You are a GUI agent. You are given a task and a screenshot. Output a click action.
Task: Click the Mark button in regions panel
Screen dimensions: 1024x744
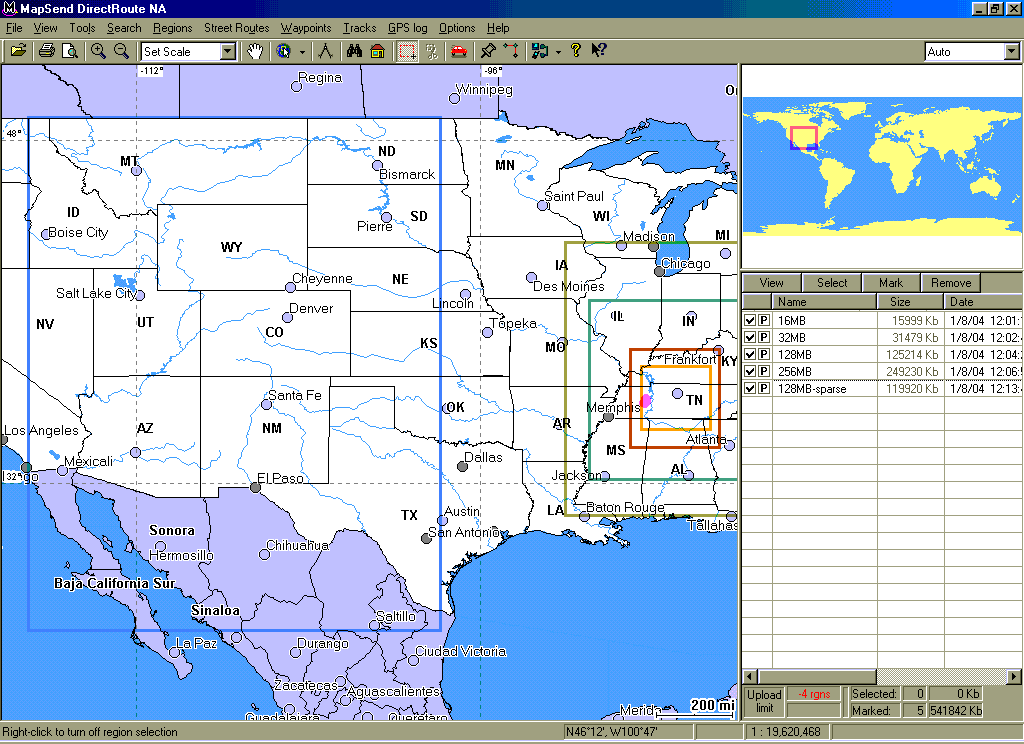tap(891, 283)
